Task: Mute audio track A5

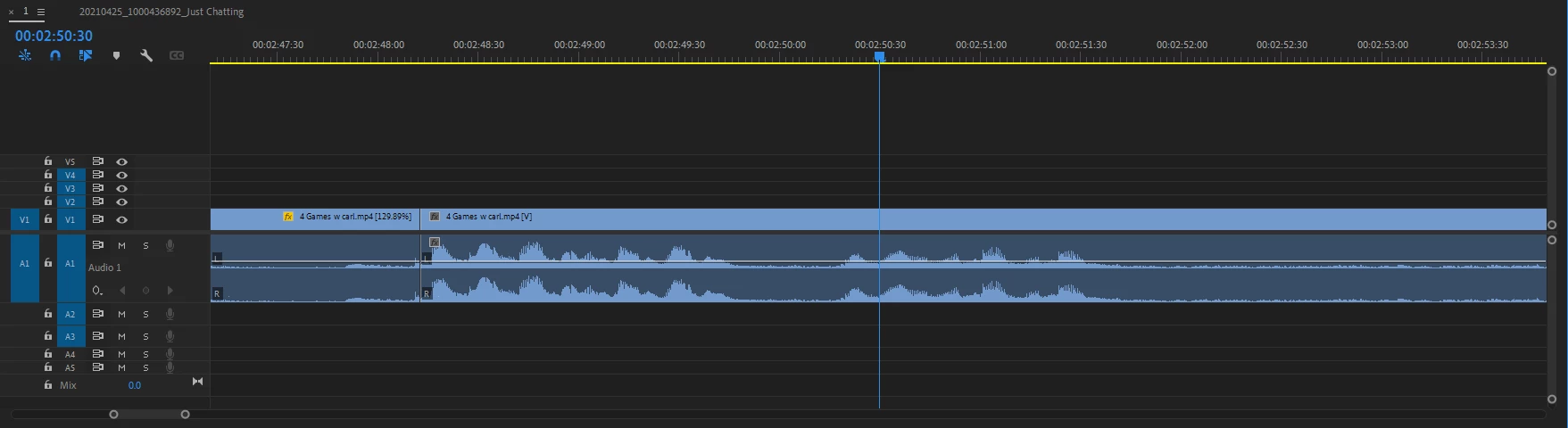Action: coord(122,367)
